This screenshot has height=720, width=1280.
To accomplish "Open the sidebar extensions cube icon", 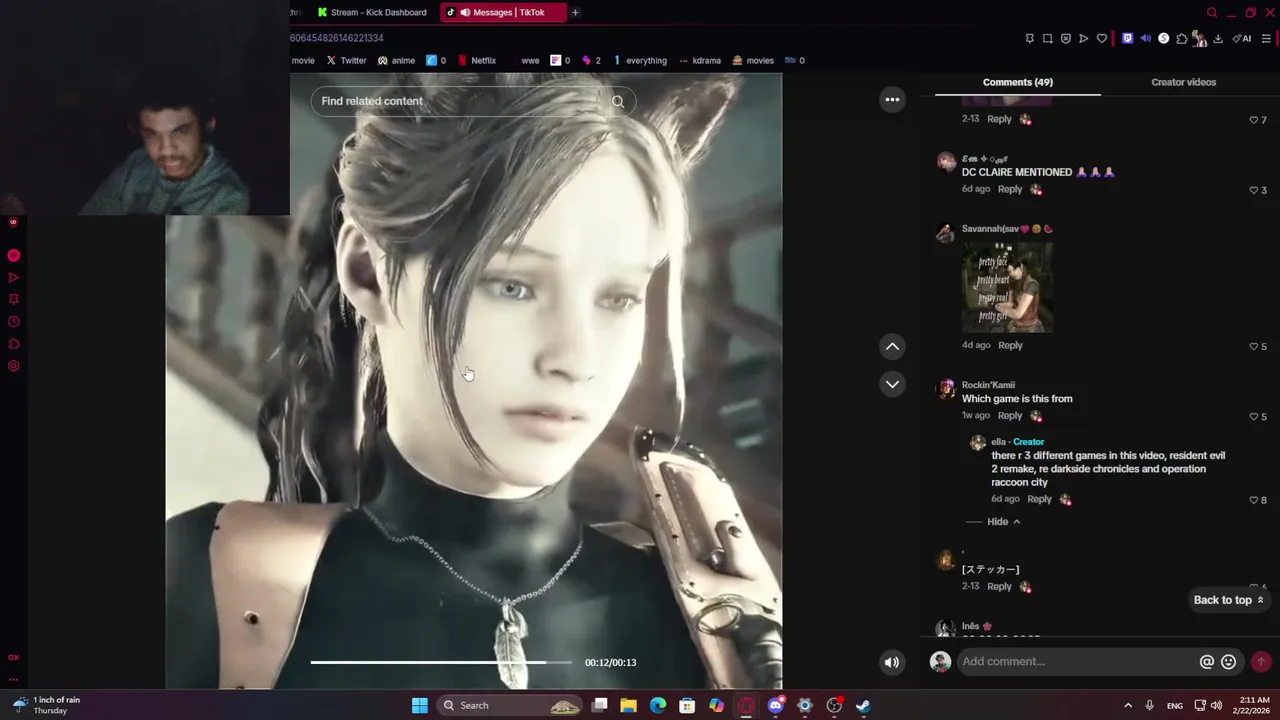I will coord(14,344).
